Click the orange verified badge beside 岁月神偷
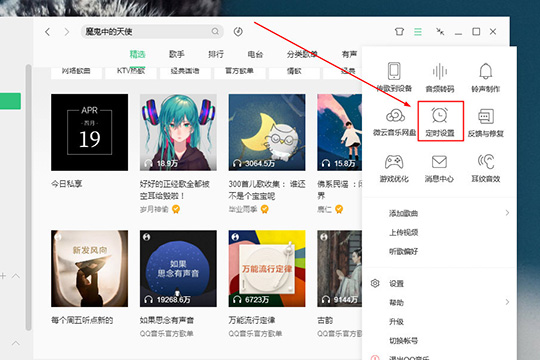 point(176,209)
